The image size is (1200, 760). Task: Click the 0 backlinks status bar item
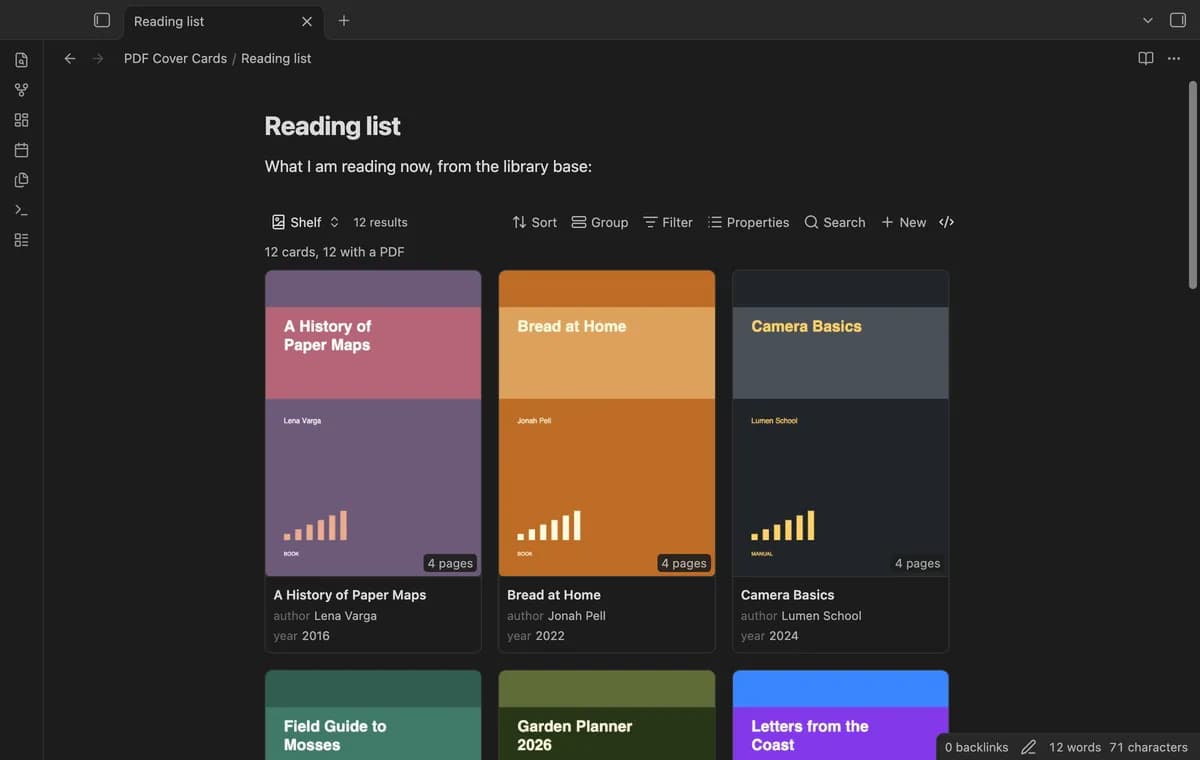(x=977, y=747)
